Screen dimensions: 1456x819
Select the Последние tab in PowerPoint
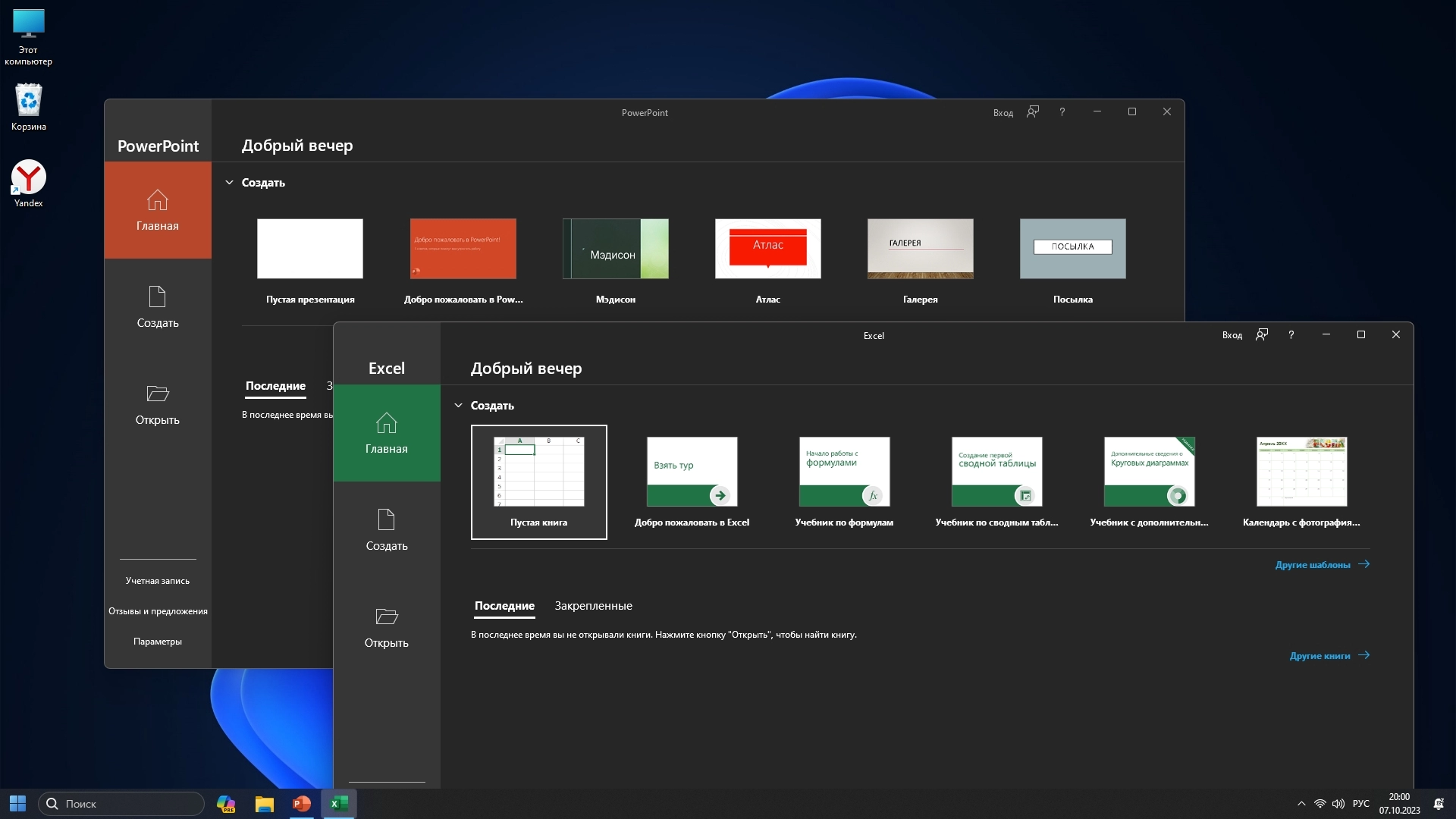pos(275,386)
